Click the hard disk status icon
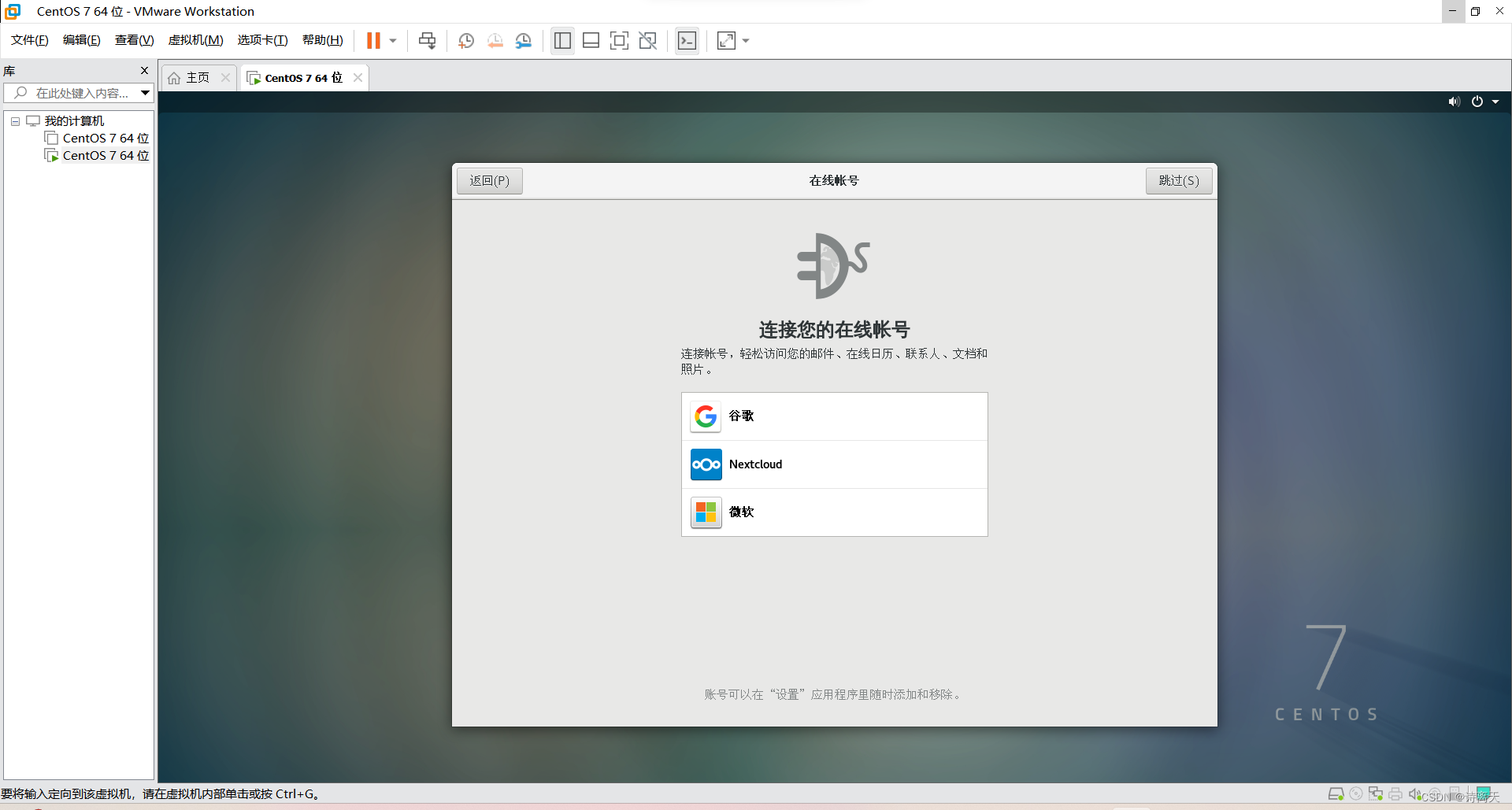 (1336, 794)
